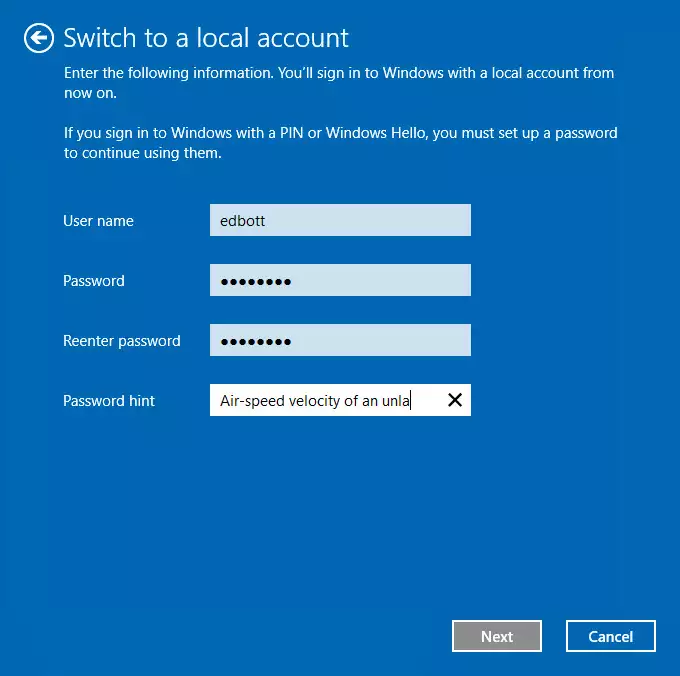Click the "Switch to a local account" heading
Image resolution: width=680 pixels, height=676 pixels.
pos(206,39)
